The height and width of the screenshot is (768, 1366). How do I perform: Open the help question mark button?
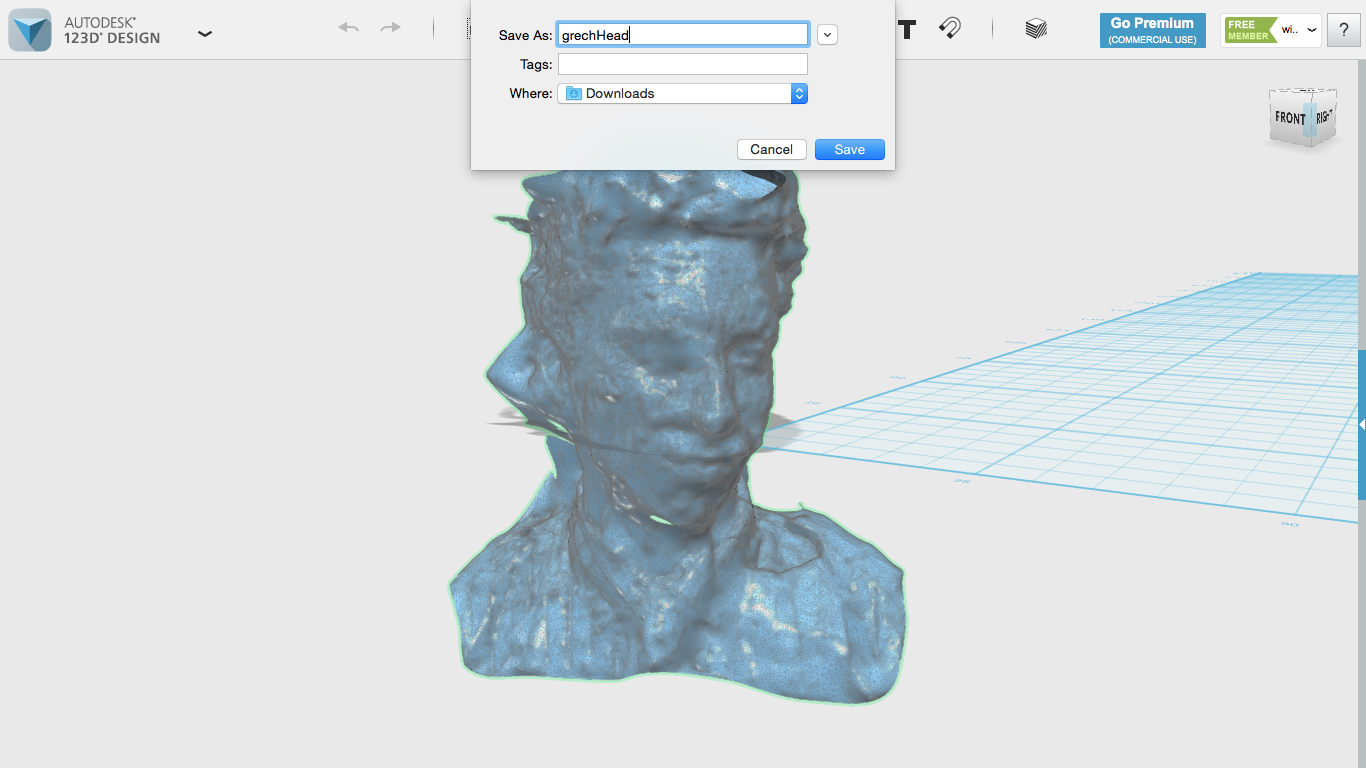tap(1344, 30)
